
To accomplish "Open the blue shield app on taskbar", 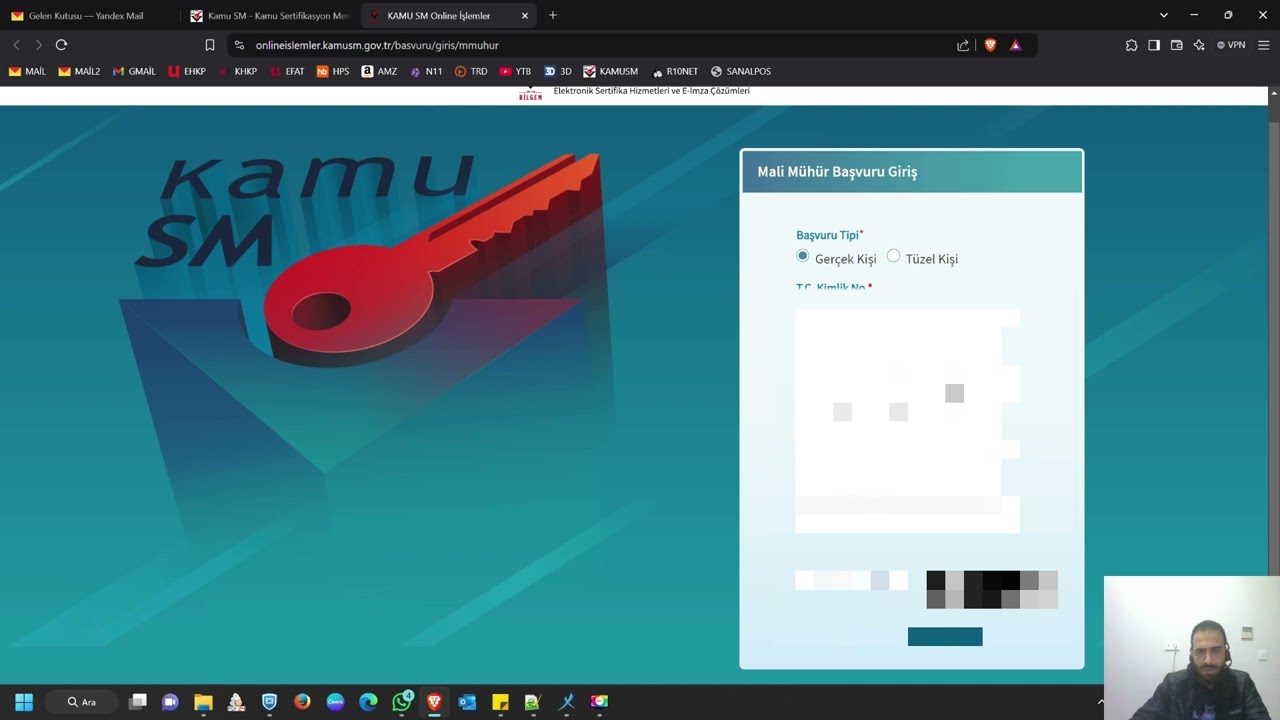I will [269, 702].
